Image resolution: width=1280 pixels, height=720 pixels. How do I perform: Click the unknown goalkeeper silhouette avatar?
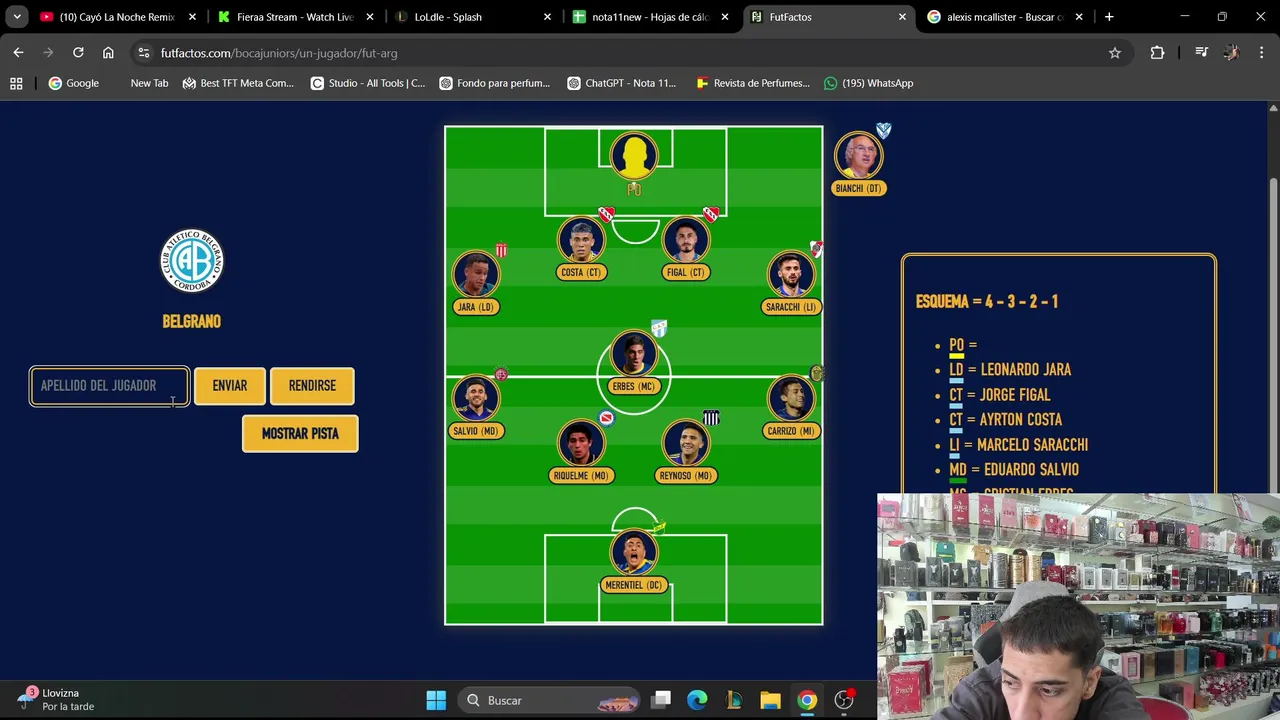click(634, 156)
